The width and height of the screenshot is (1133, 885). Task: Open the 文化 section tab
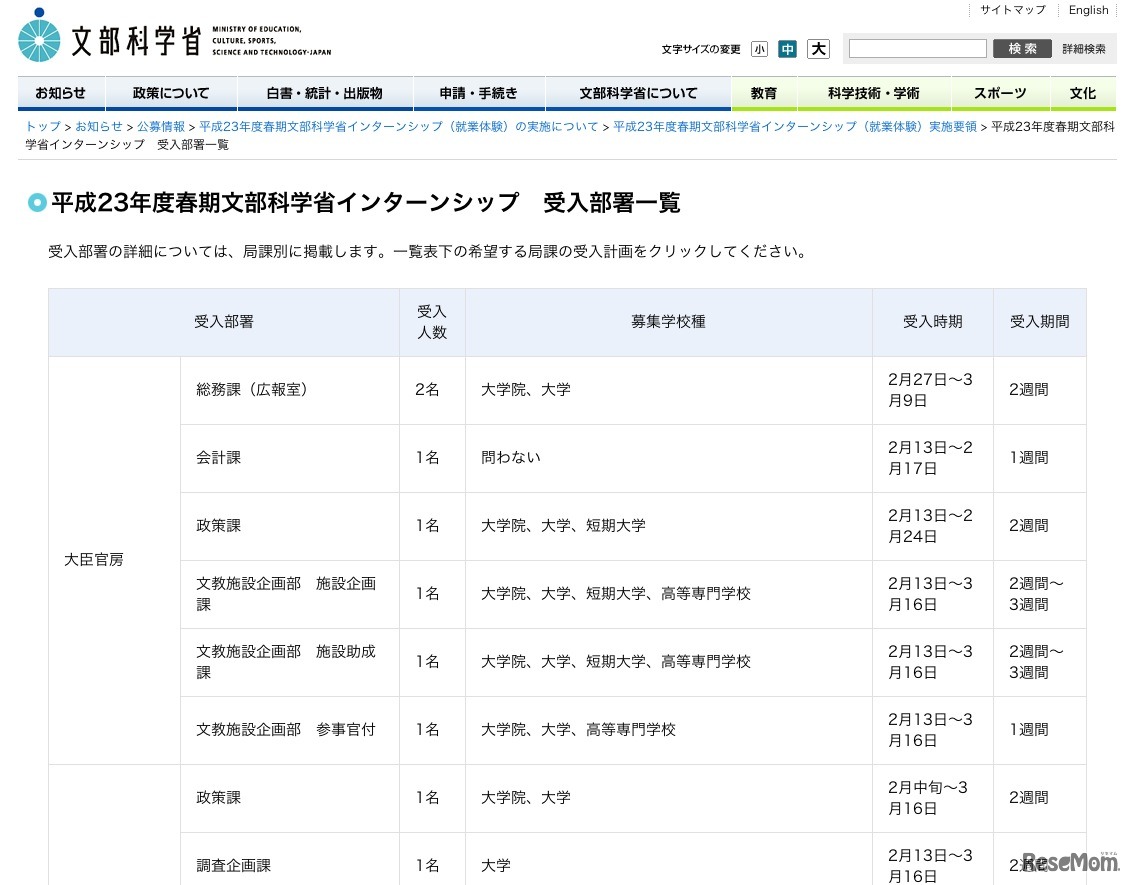tap(1082, 92)
